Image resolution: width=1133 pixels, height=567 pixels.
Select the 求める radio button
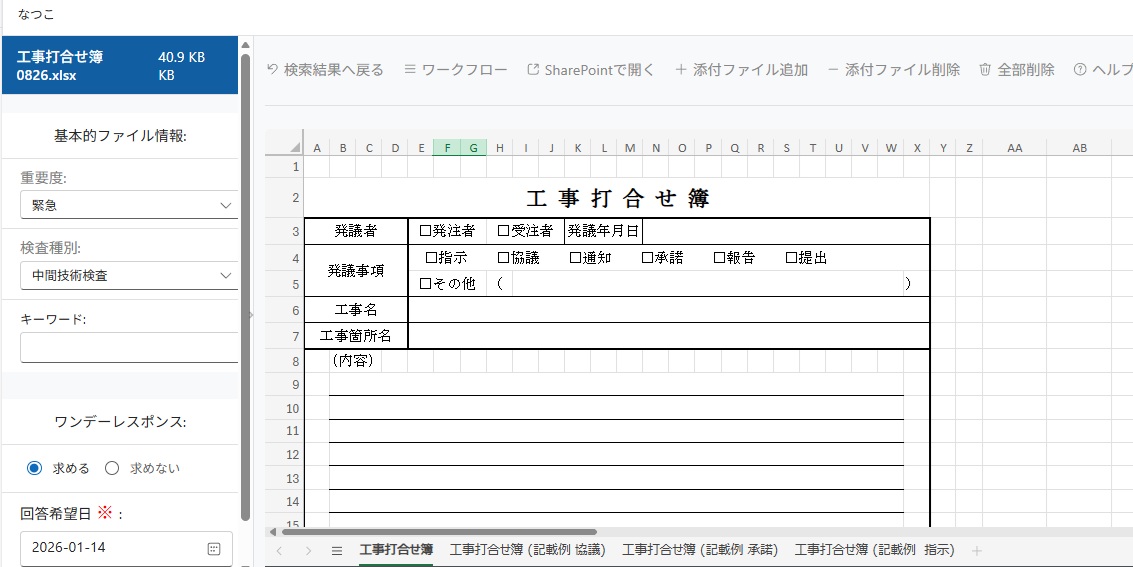click(35, 468)
